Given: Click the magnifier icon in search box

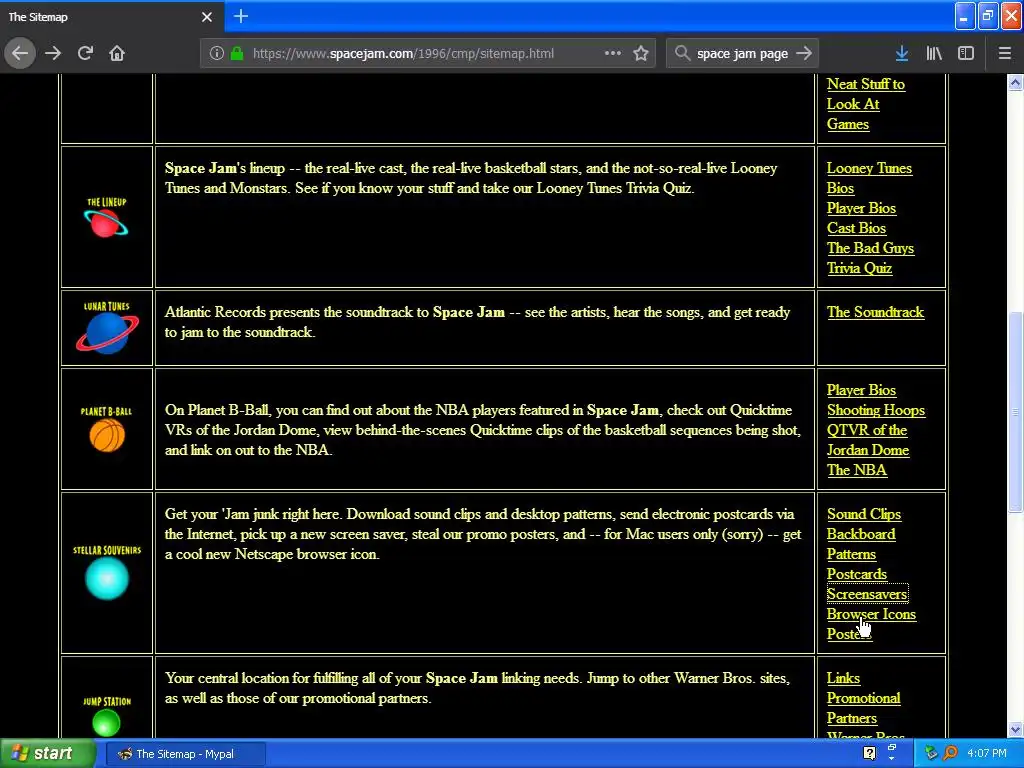Looking at the screenshot, I should pyautogui.click(x=682, y=54).
